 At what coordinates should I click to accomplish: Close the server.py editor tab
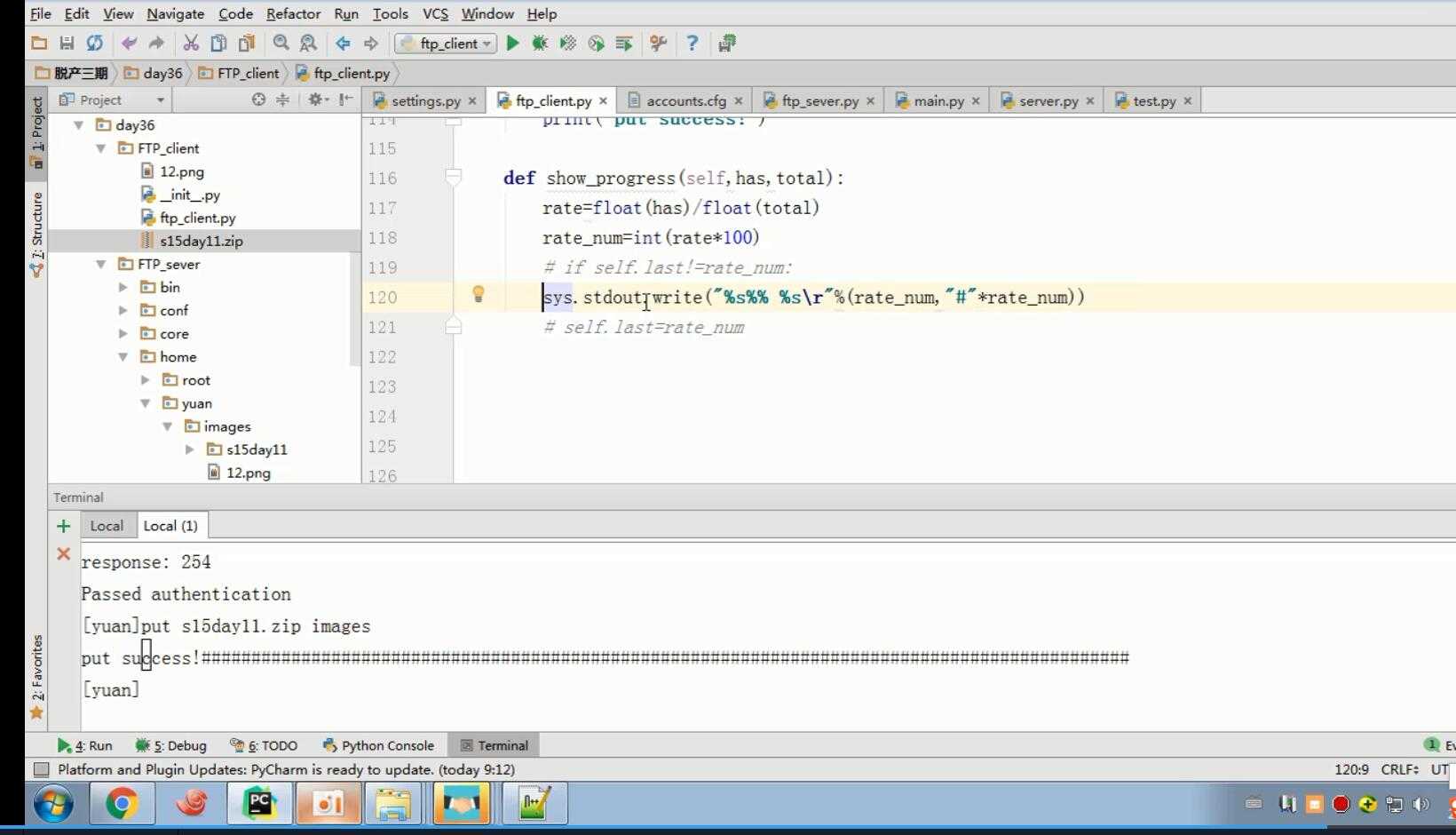point(1090,101)
